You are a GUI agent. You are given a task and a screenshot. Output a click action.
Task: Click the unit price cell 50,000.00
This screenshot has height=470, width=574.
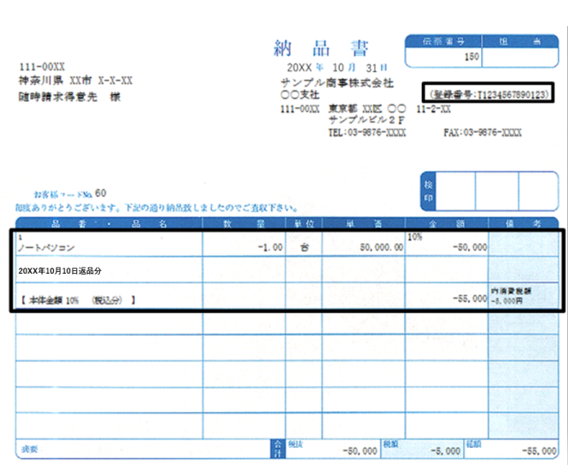(364, 244)
